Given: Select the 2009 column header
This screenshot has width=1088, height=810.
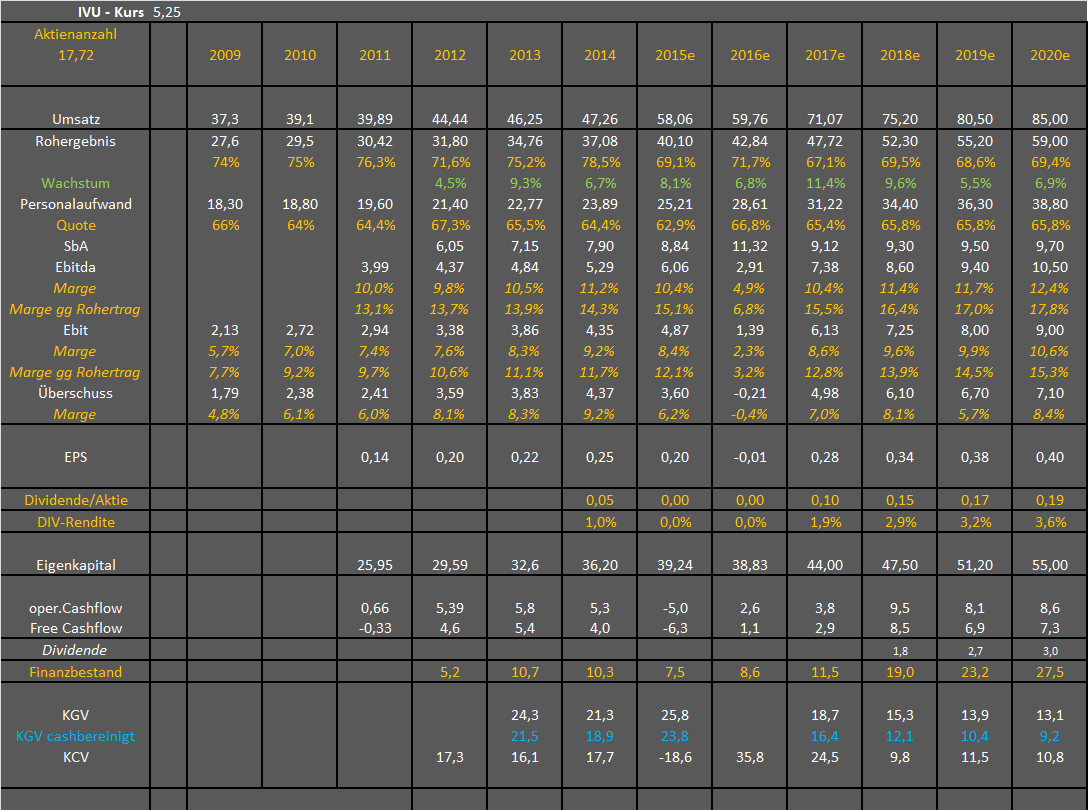Looking at the screenshot, I should 225,55.
